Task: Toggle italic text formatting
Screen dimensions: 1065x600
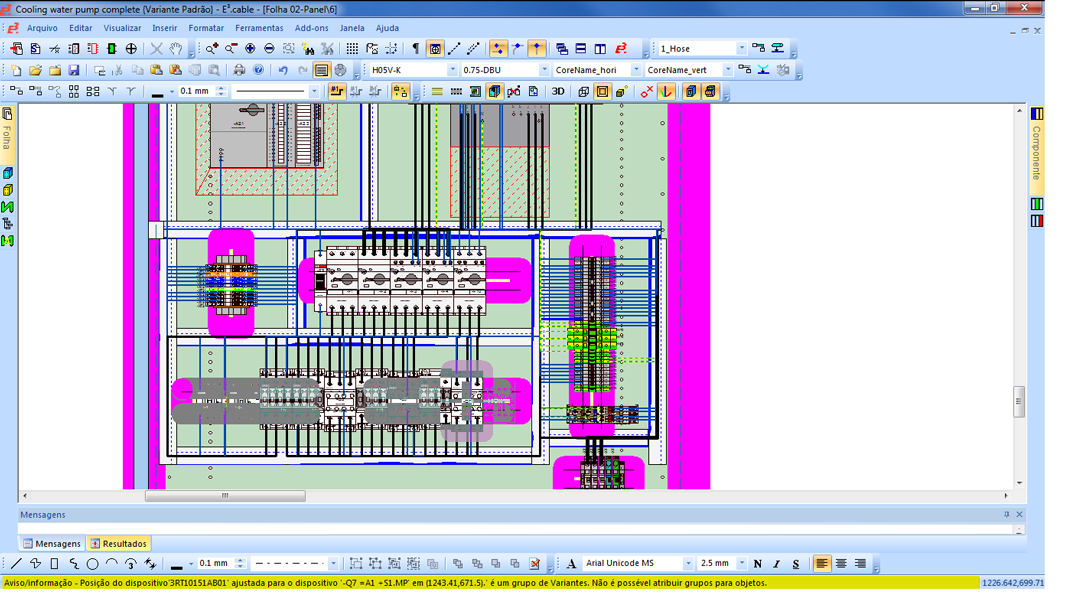Action: click(x=776, y=563)
